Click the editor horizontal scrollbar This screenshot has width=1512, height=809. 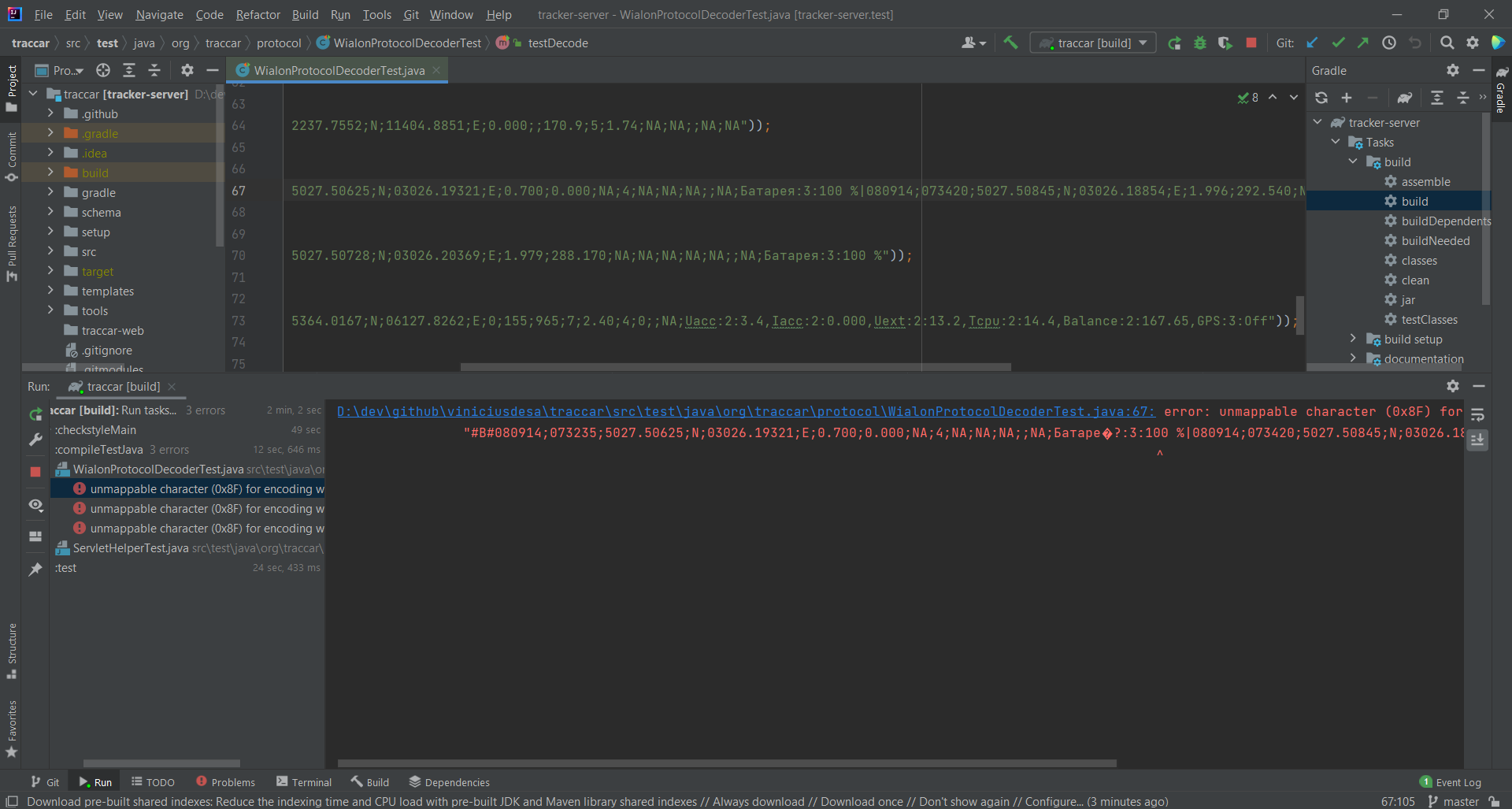(736, 366)
